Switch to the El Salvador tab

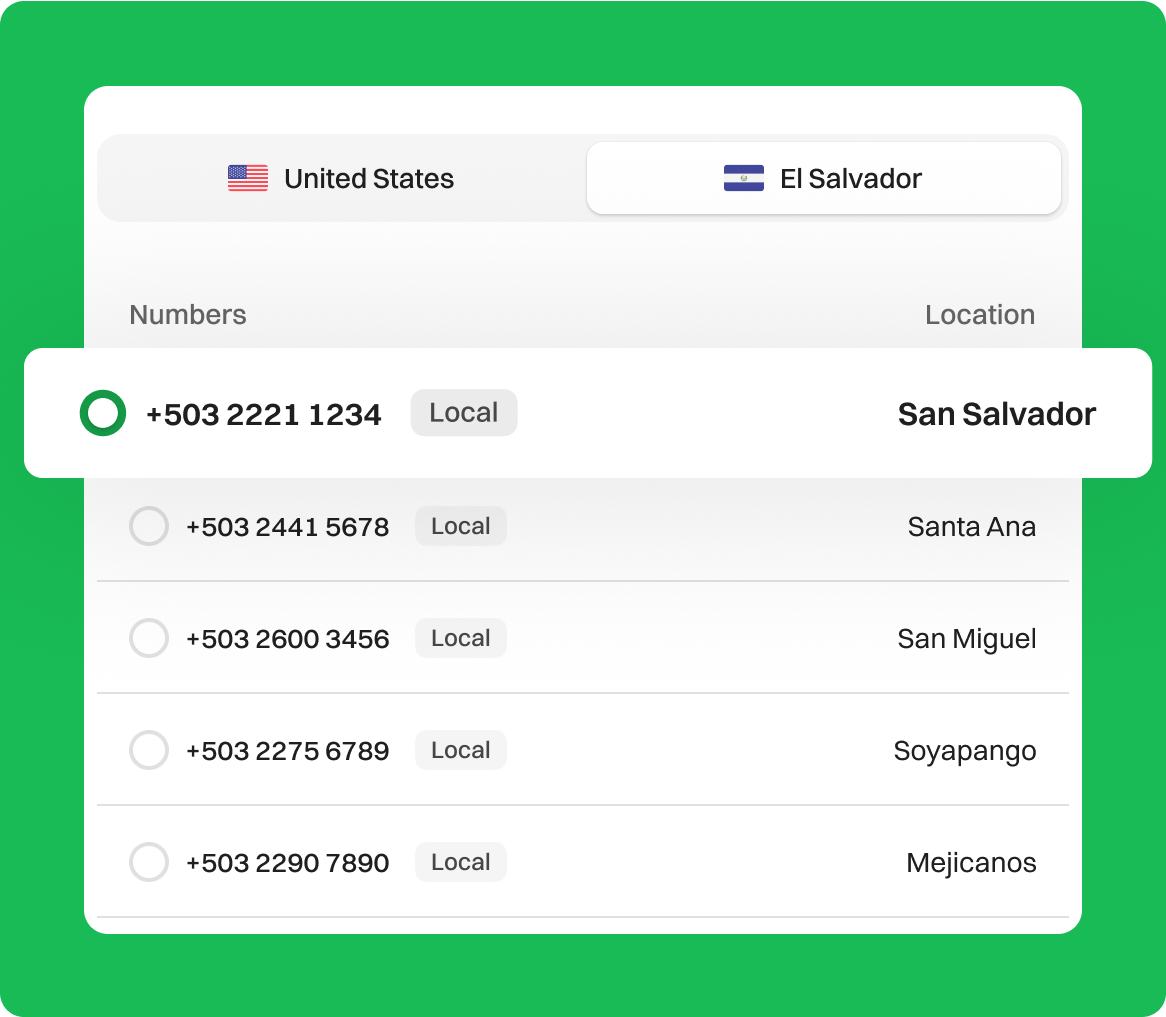[x=823, y=179]
